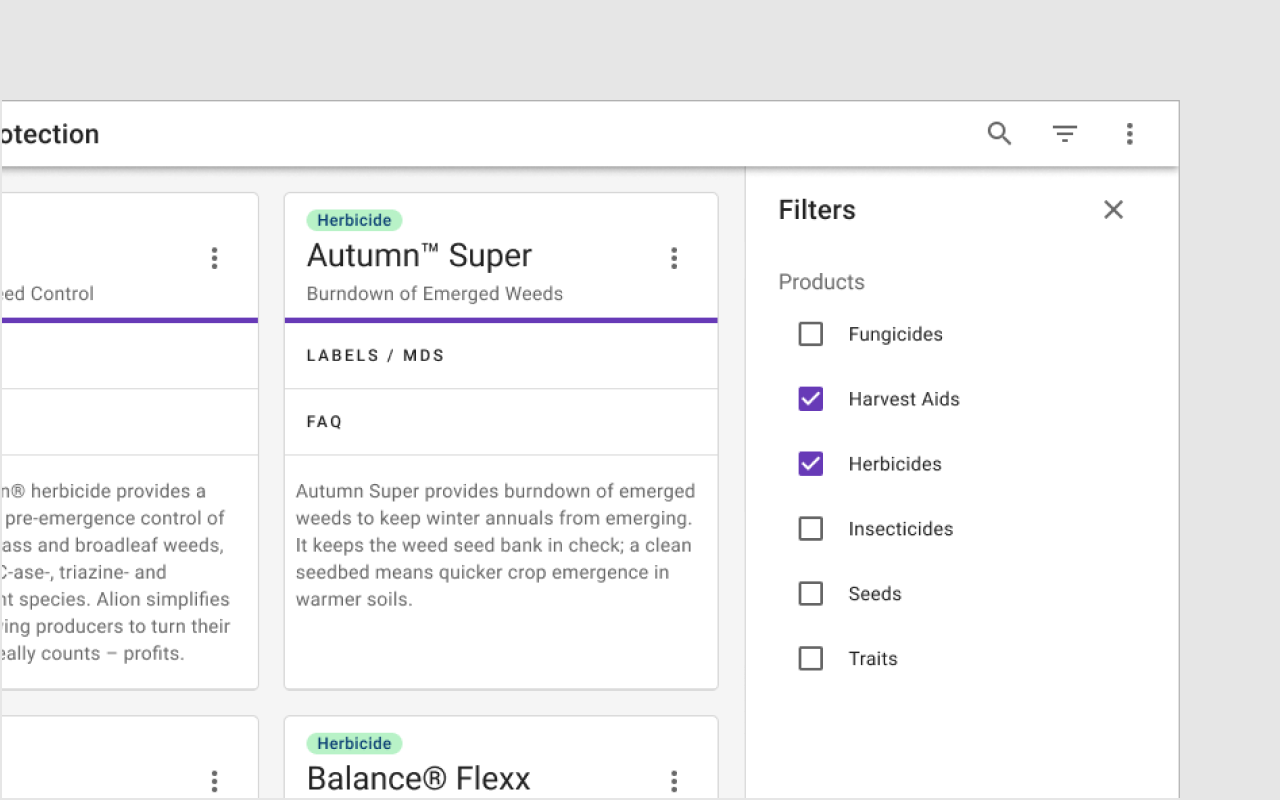Tick the Seeds filter checkbox
Viewport: 1280px width, 800px height.
811,594
